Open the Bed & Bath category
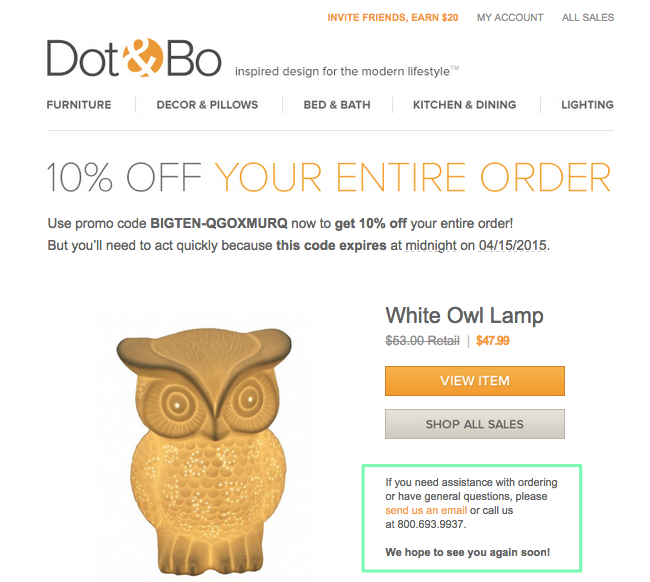Viewport: 650px width, 582px height. coord(337,104)
